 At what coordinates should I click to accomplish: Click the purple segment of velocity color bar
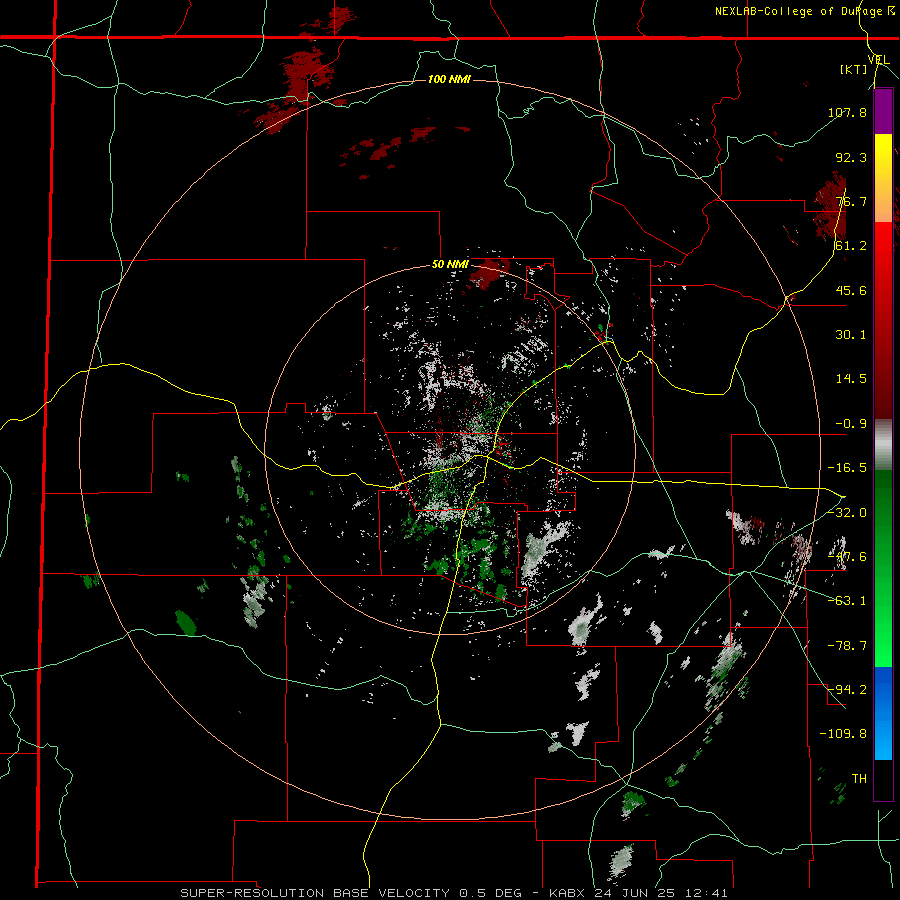point(883,111)
